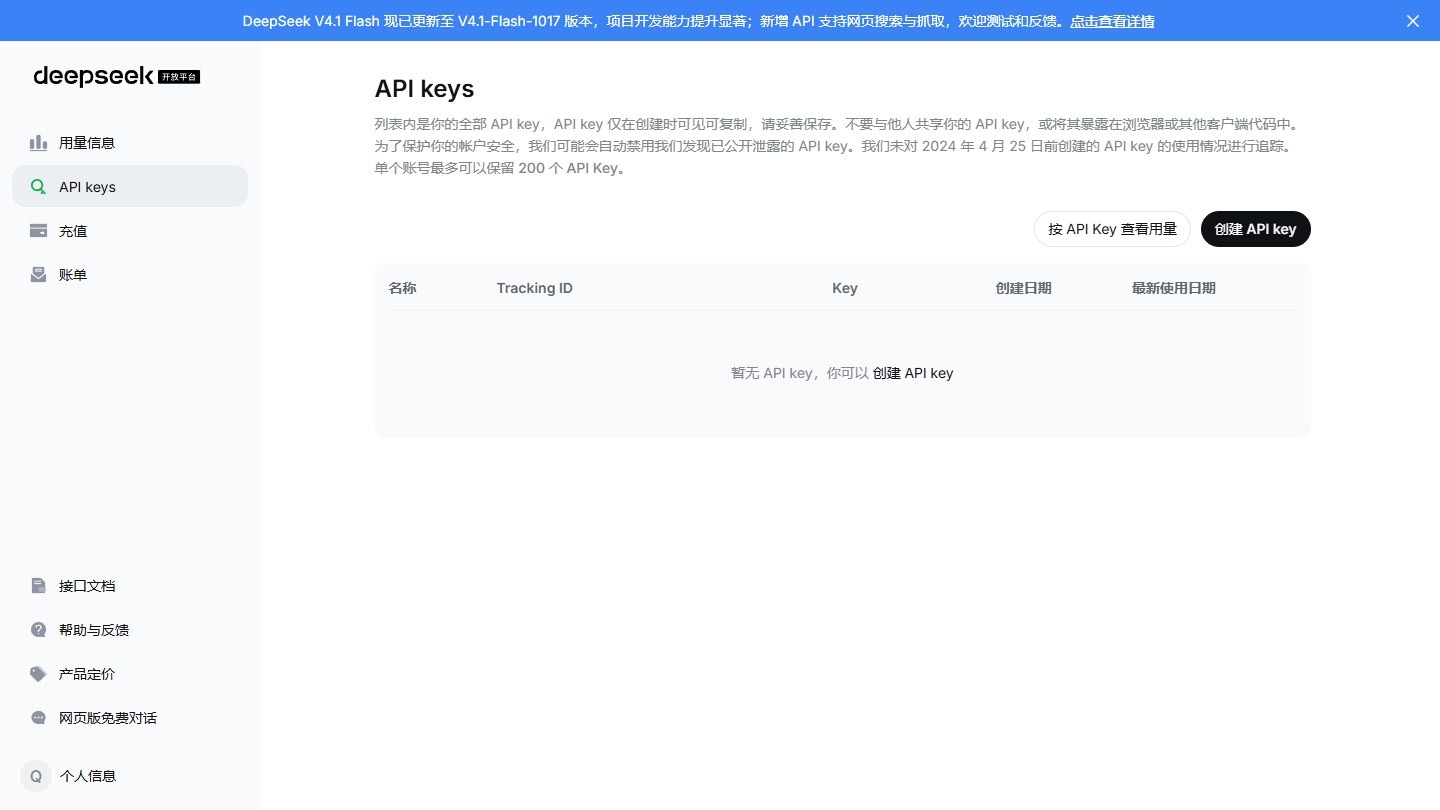
Task: Click the envelope icon beside 账单
Action: [x=38, y=275]
